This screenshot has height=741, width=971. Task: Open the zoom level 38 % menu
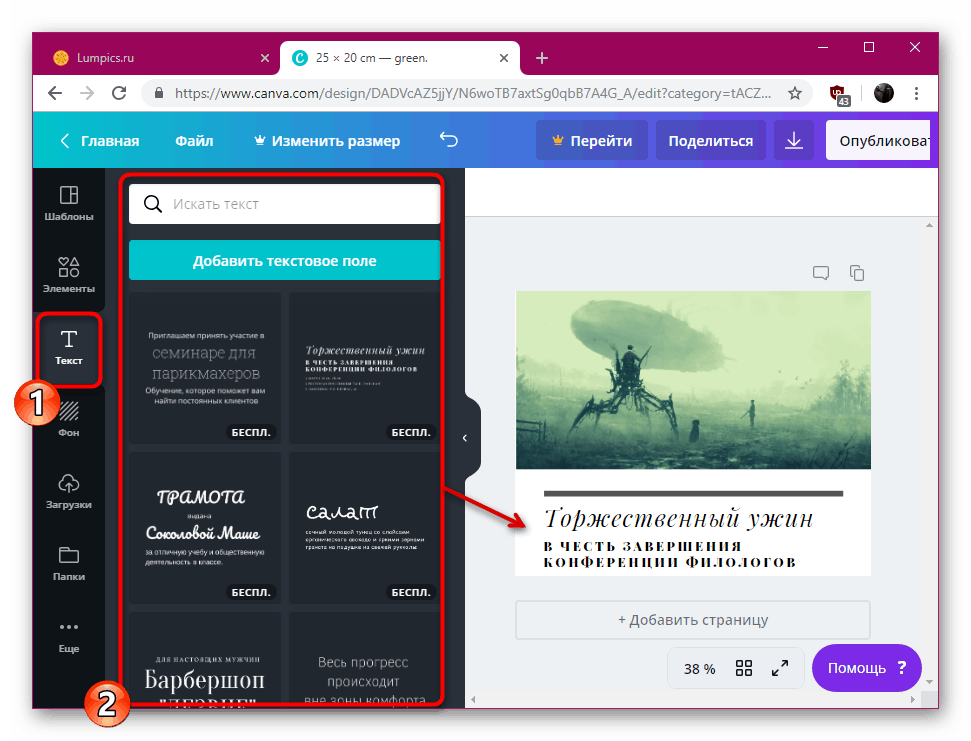(699, 669)
